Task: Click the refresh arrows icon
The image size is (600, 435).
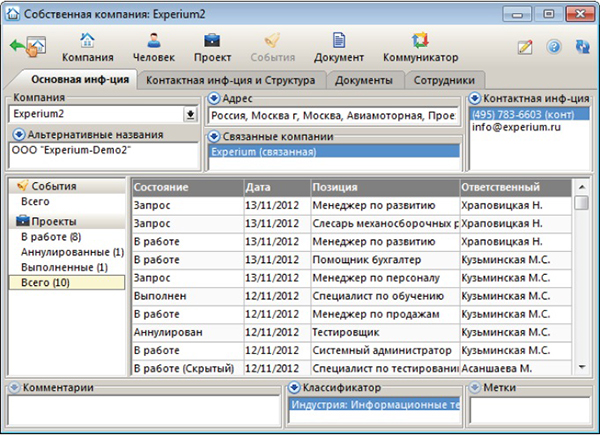Action: (x=582, y=47)
